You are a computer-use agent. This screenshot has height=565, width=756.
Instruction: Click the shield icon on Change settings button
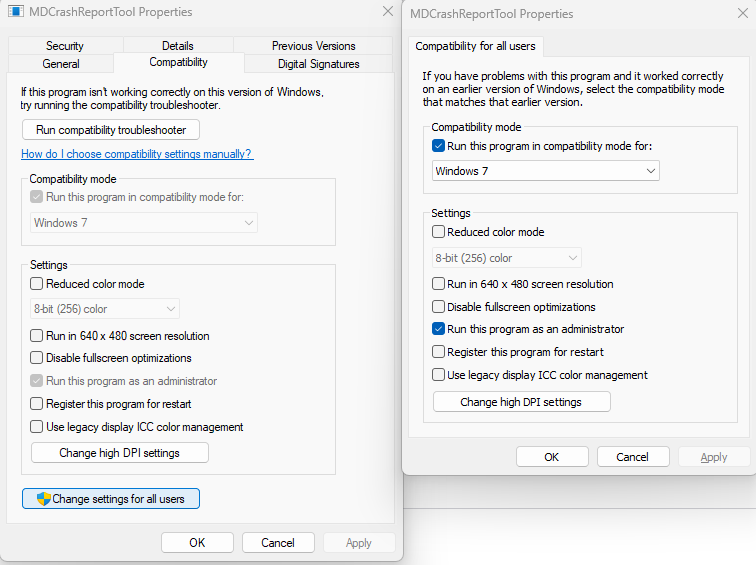44,499
